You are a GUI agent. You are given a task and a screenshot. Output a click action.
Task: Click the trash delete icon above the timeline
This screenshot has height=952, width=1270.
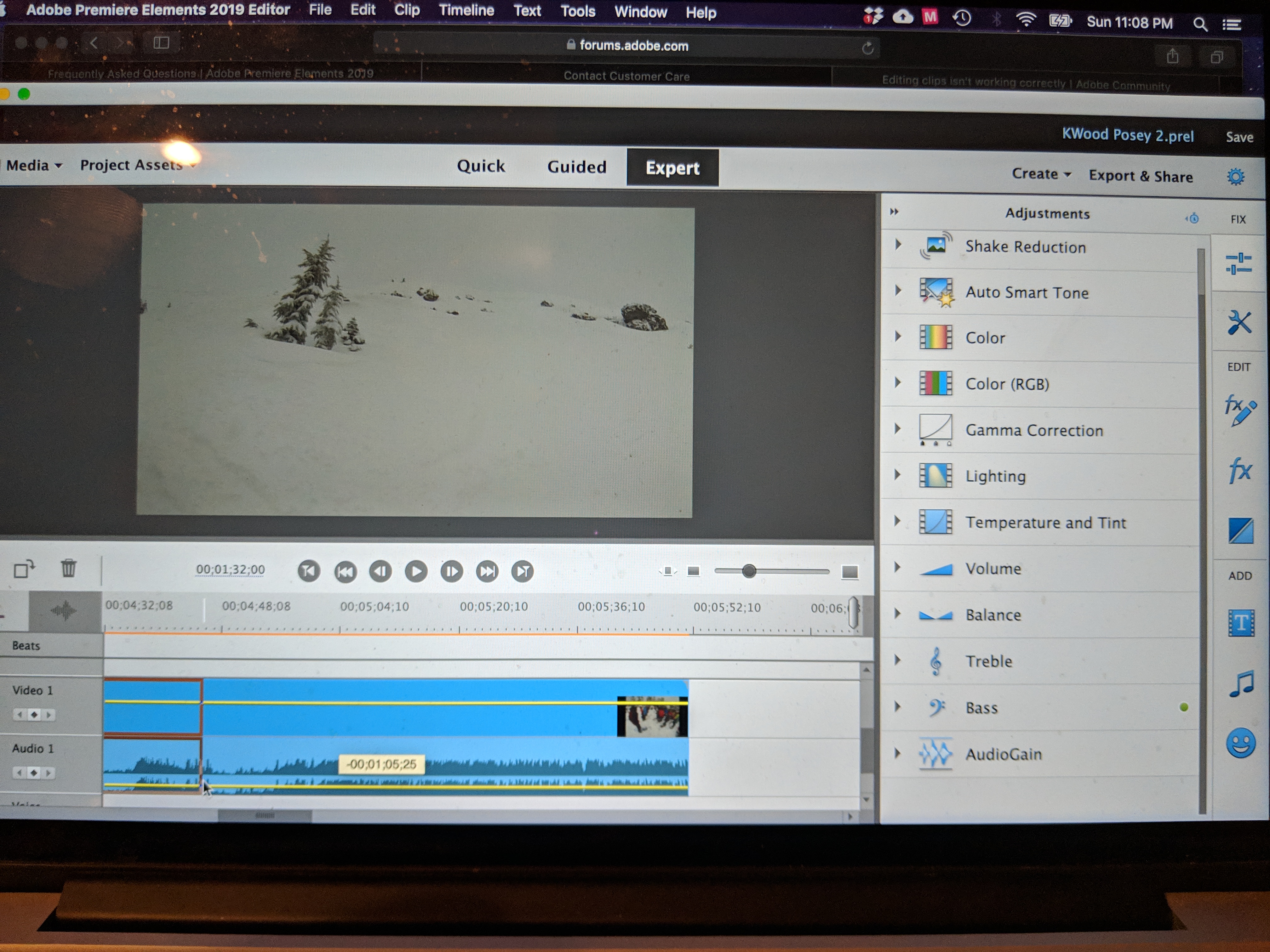click(x=69, y=568)
